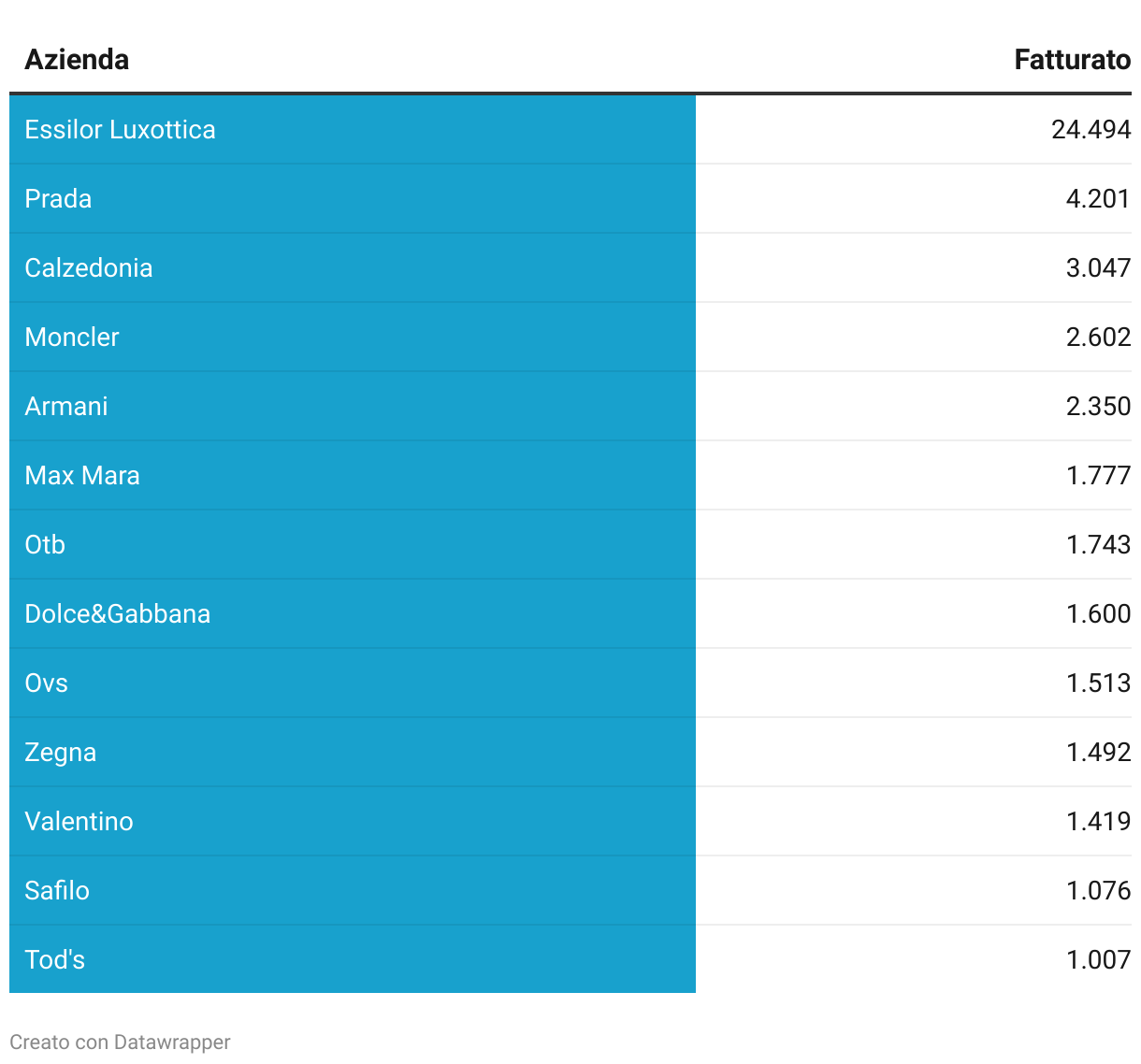Select the Essilor Luxottica company name
The height and width of the screenshot is (1064, 1141).
click(120, 130)
